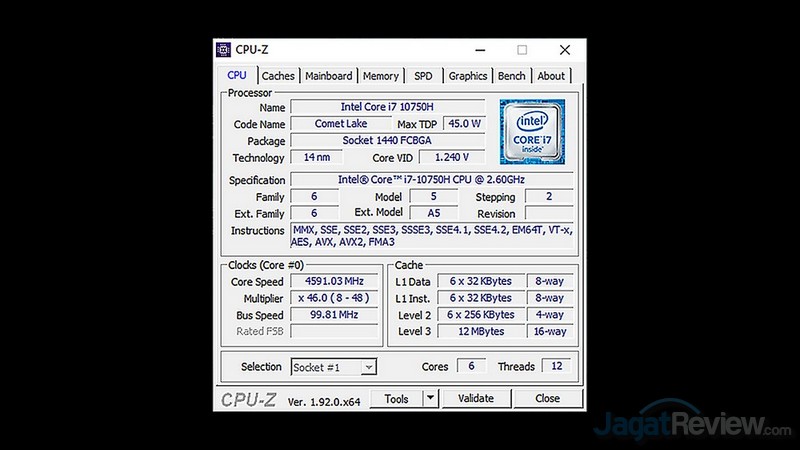Click the Level 2 value 6 x 256 KBytes
Viewport: 800px width, 450px height.
click(x=481, y=315)
